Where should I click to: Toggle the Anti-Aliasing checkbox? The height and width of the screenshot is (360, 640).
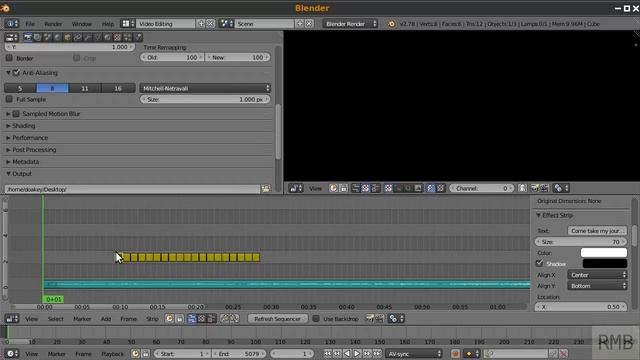tap(16, 73)
